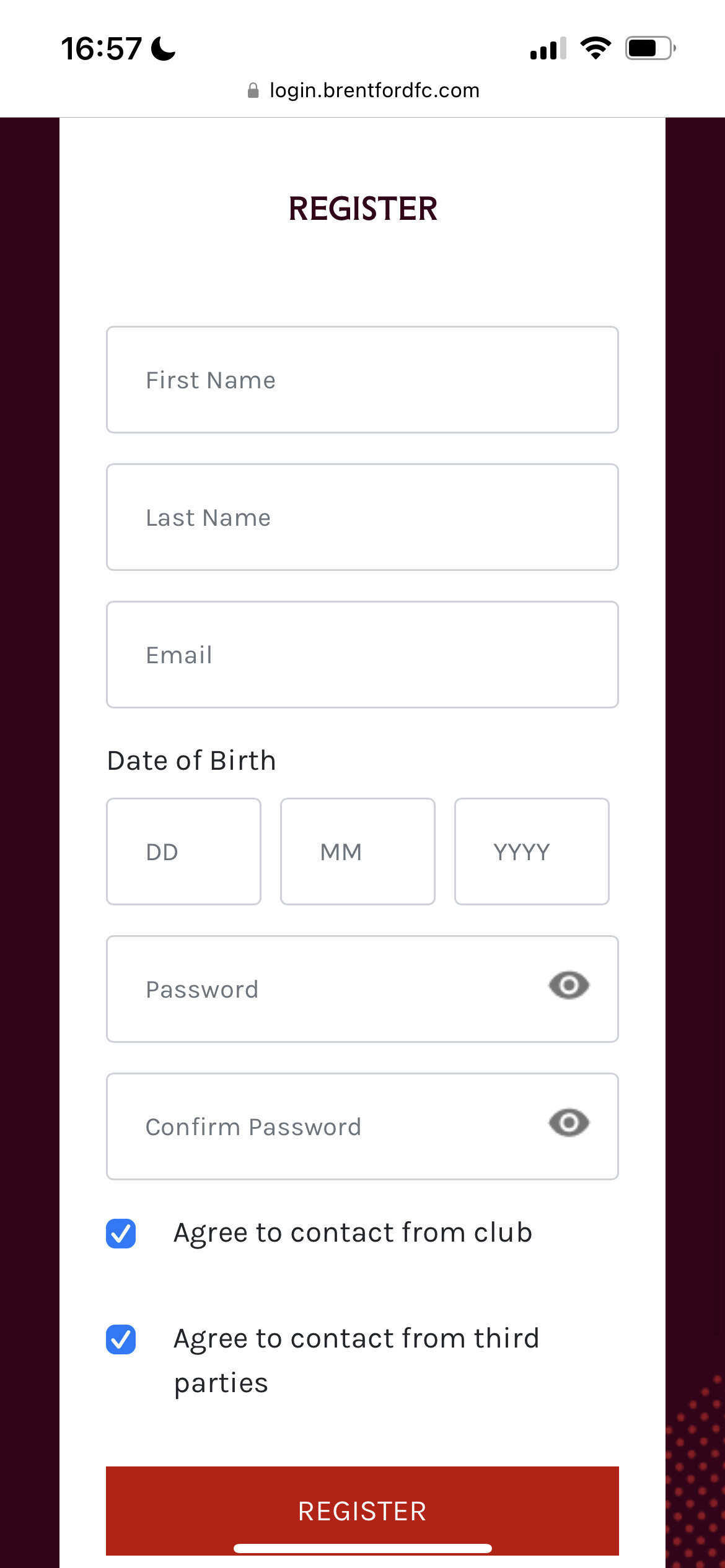Focus the First Name field
Viewport: 725px width, 1568px height.
pos(362,380)
